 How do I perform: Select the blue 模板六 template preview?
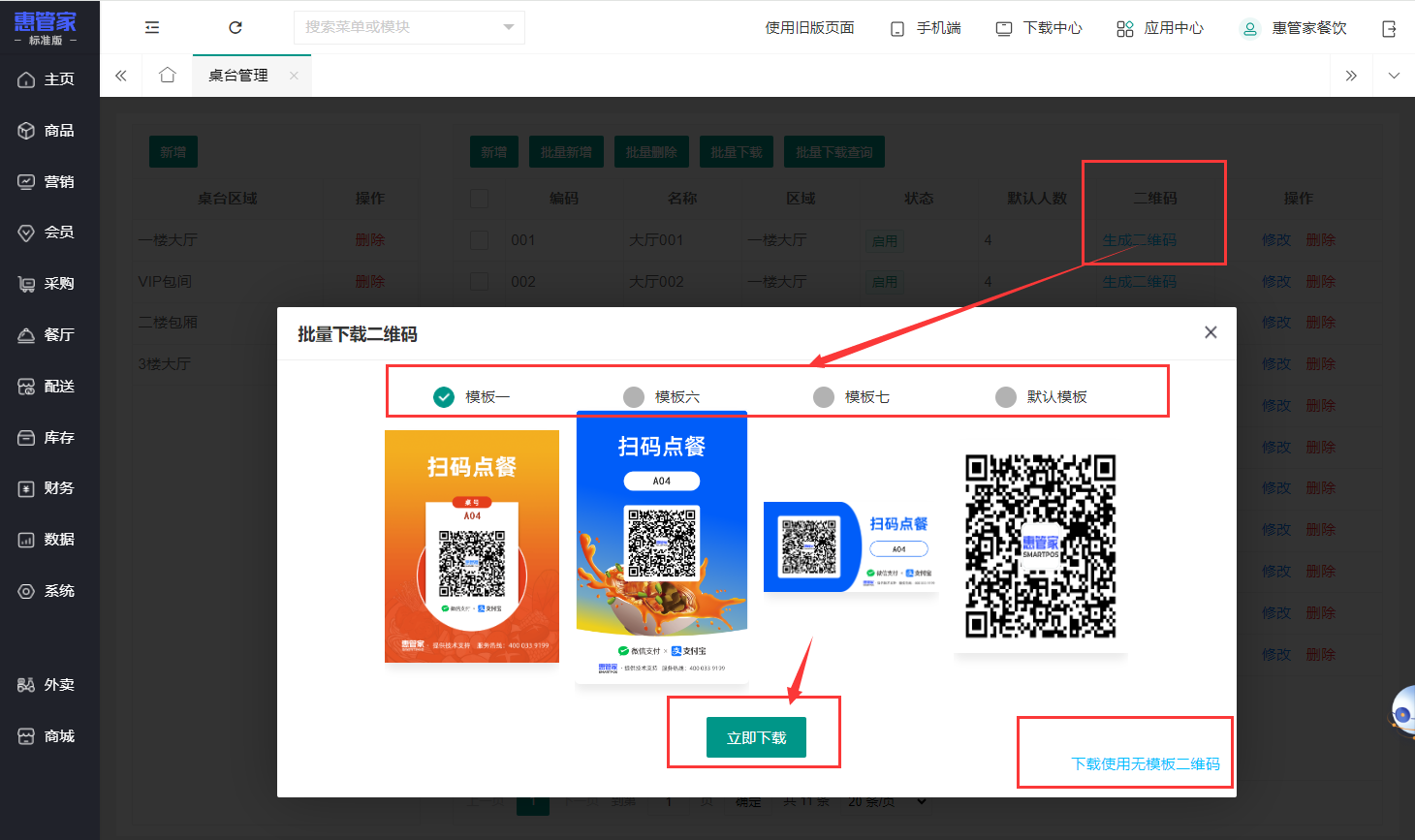coord(662,546)
